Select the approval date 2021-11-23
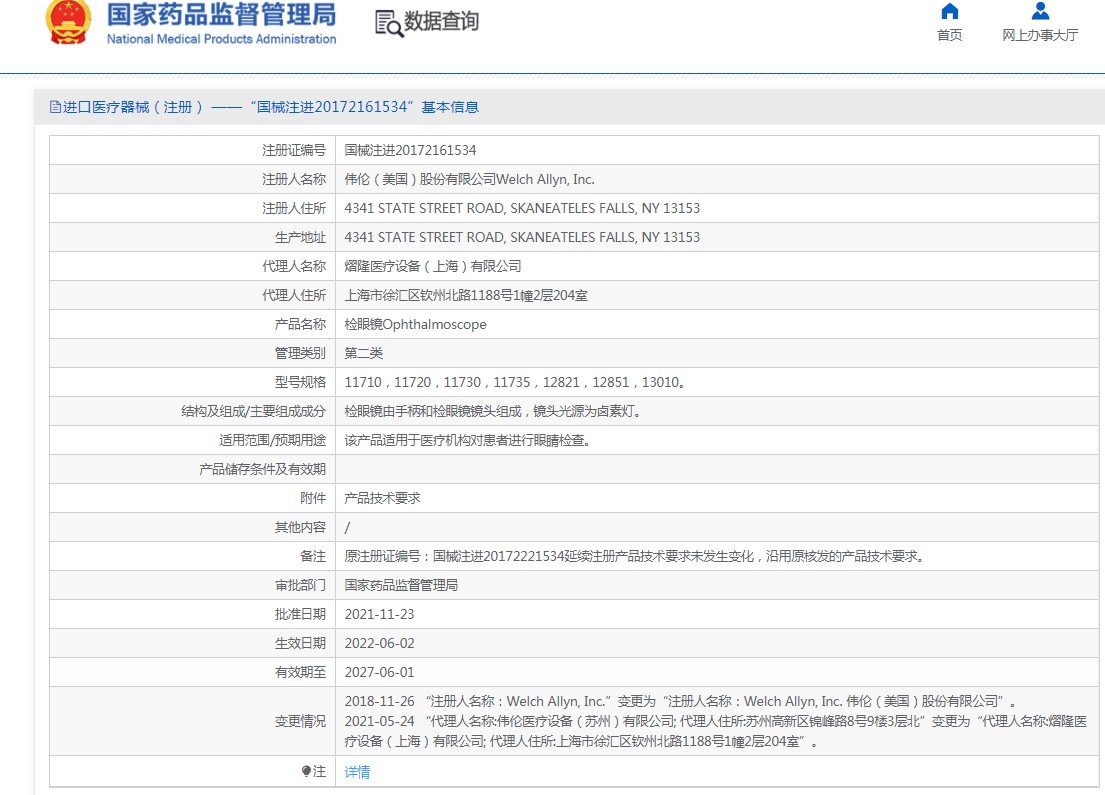 coord(379,614)
